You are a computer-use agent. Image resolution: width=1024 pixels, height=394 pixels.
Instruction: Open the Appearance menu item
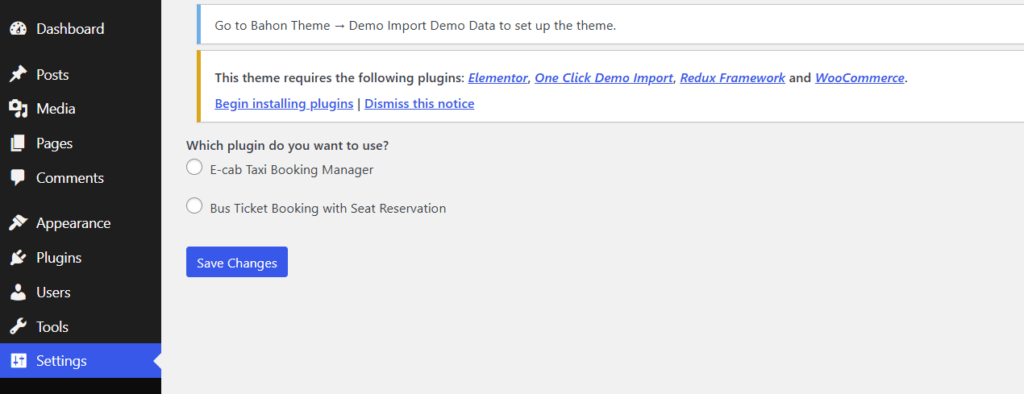pyautogui.click(x=80, y=223)
